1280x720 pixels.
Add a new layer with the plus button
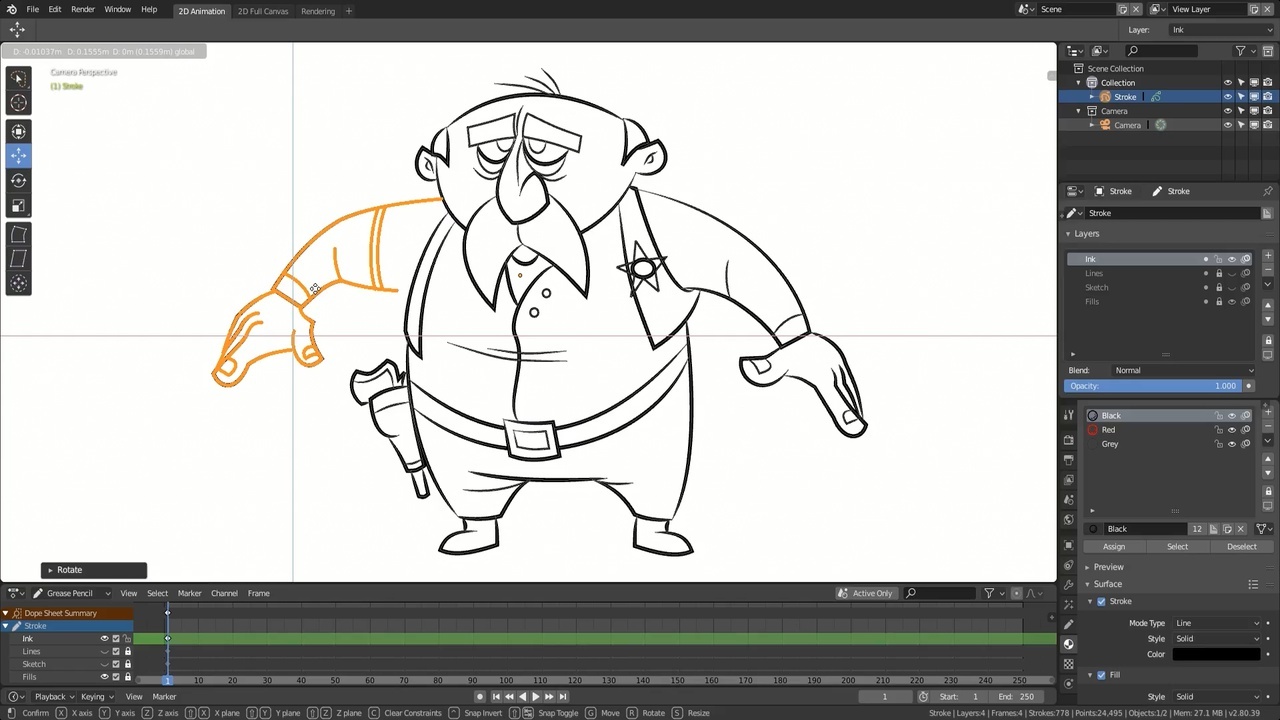tap(1268, 256)
